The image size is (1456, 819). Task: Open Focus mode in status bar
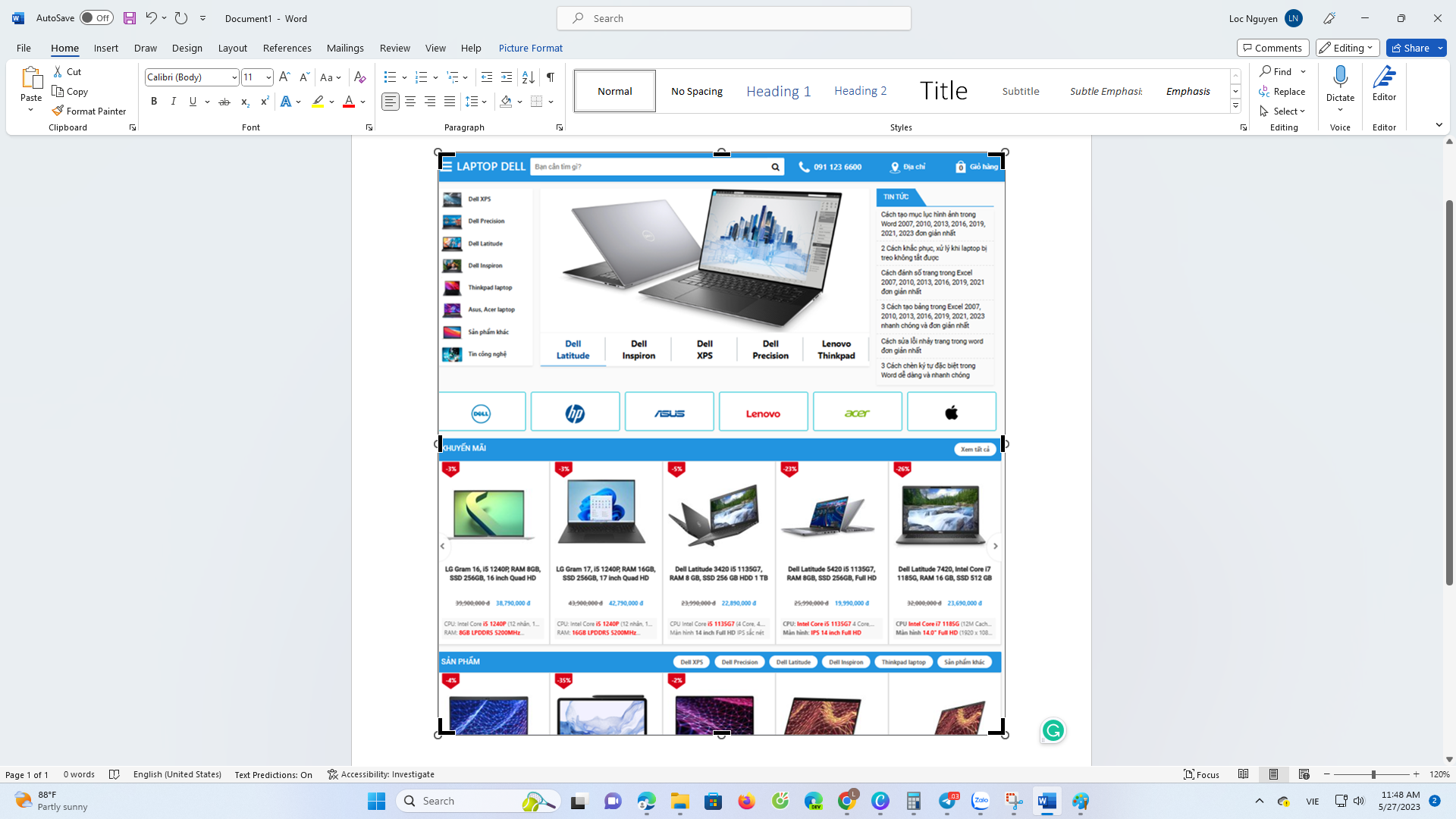[x=1202, y=774]
